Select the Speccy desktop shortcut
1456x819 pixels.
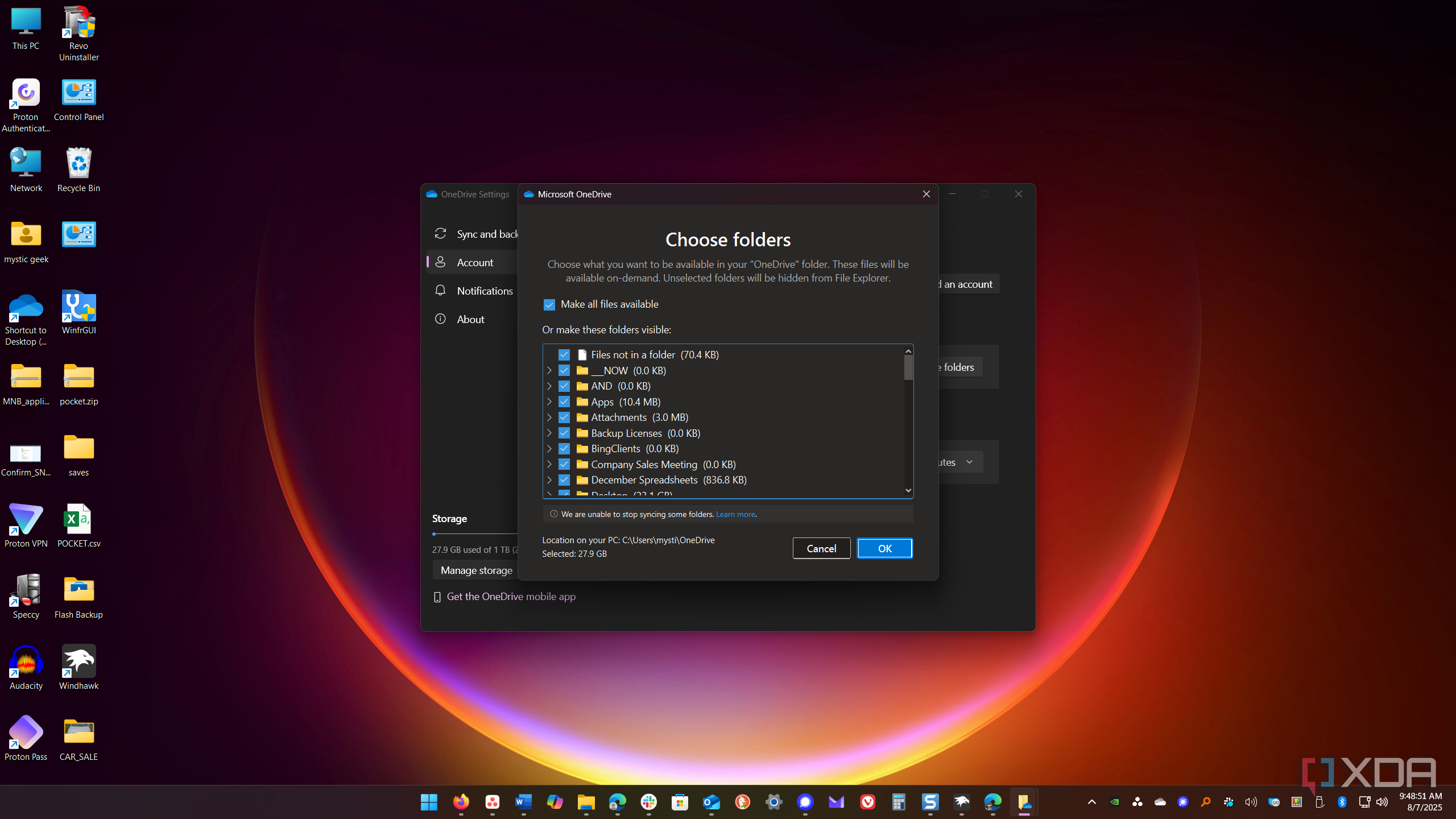point(26,597)
